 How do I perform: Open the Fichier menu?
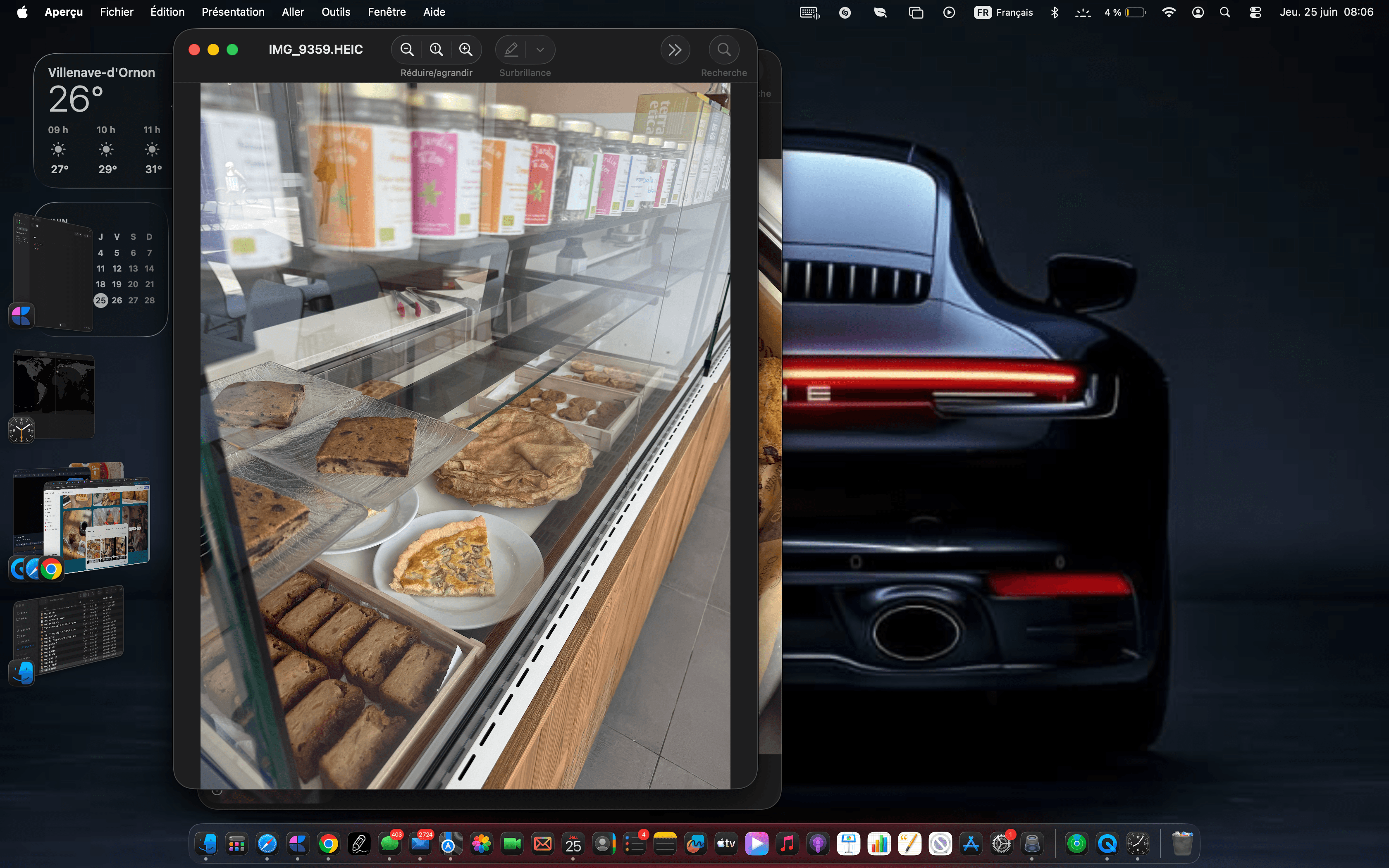coord(117,12)
